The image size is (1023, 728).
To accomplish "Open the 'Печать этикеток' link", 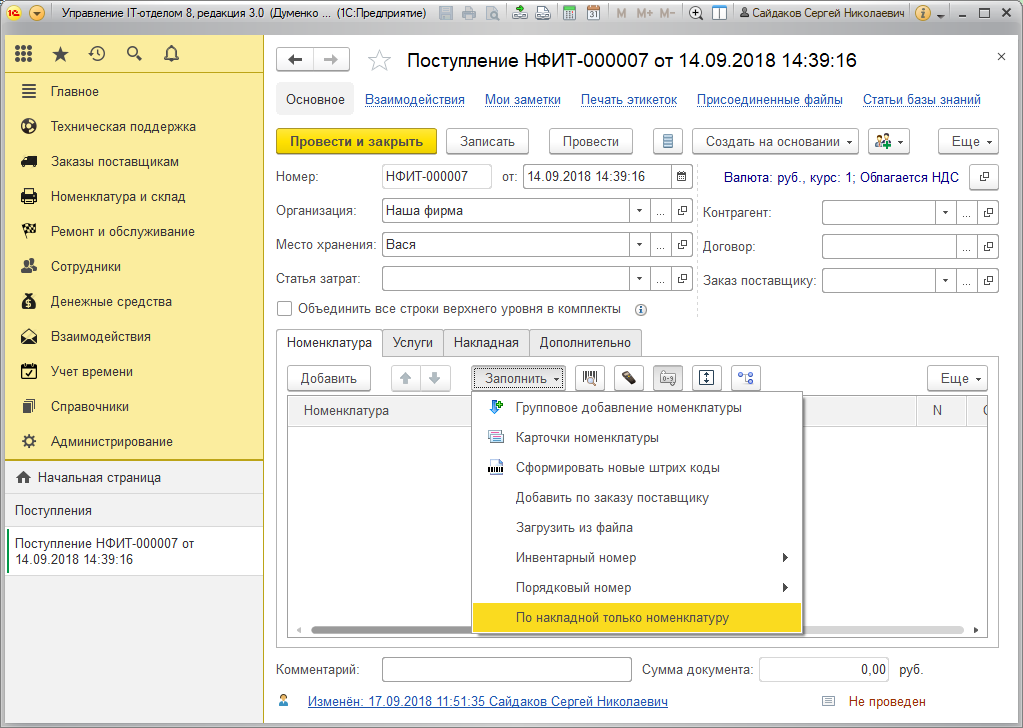I will tap(629, 100).
